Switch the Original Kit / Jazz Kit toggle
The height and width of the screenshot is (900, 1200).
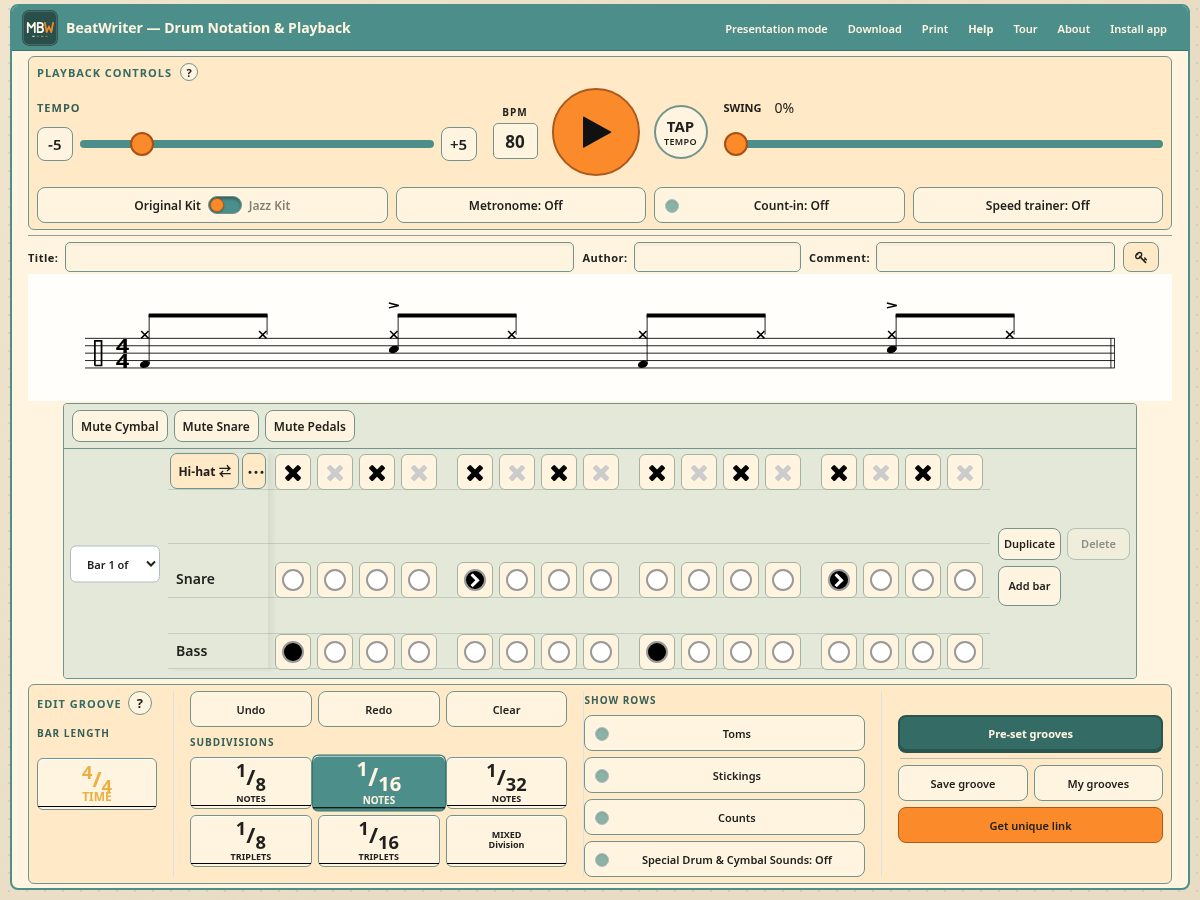click(225, 205)
